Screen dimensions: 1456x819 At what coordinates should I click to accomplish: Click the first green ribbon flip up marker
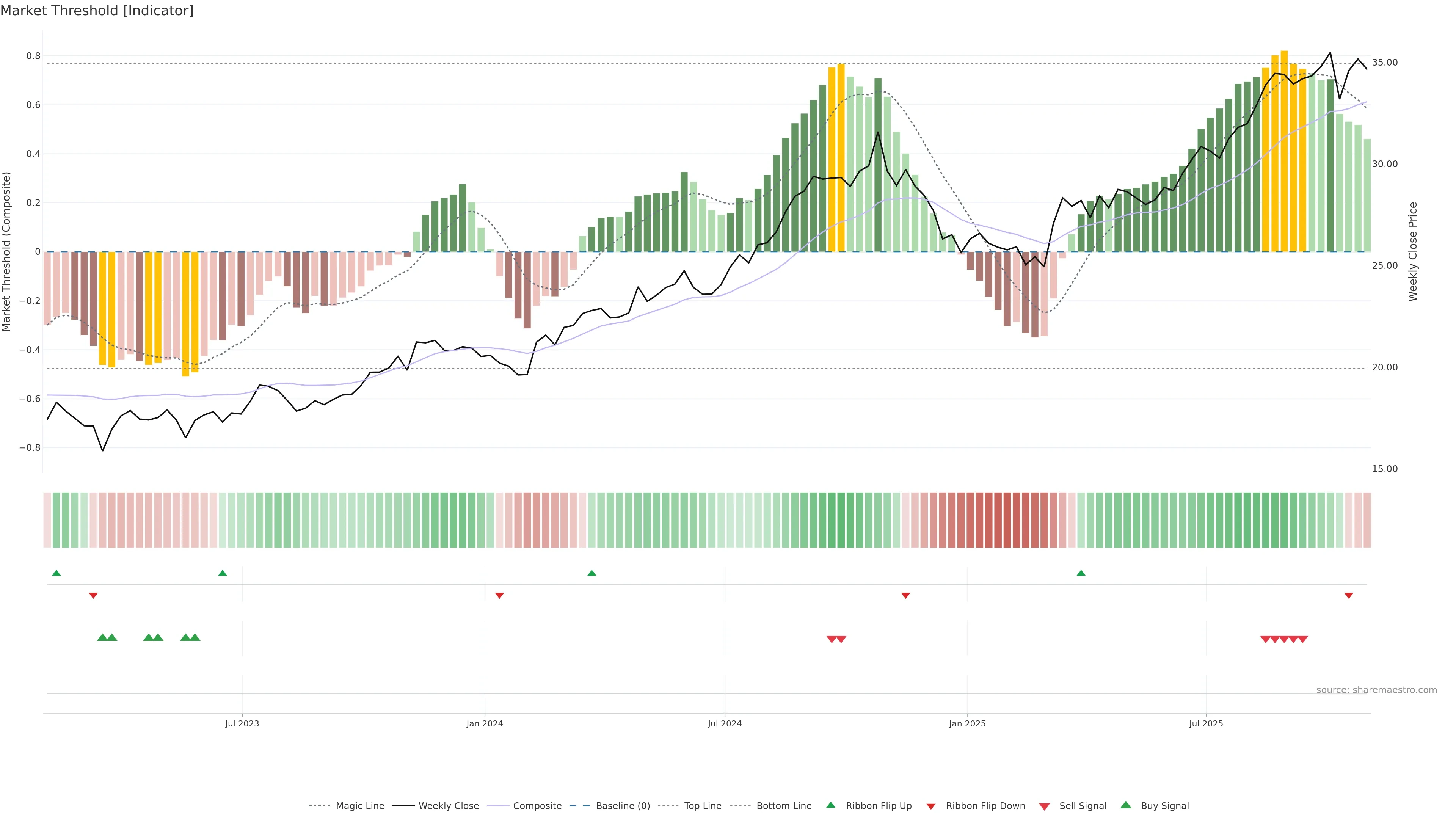point(56,573)
